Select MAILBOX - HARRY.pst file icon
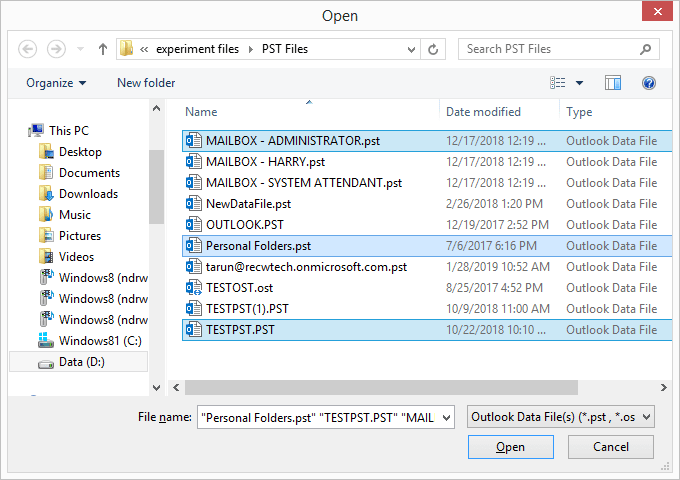The image size is (680, 480). [x=194, y=161]
